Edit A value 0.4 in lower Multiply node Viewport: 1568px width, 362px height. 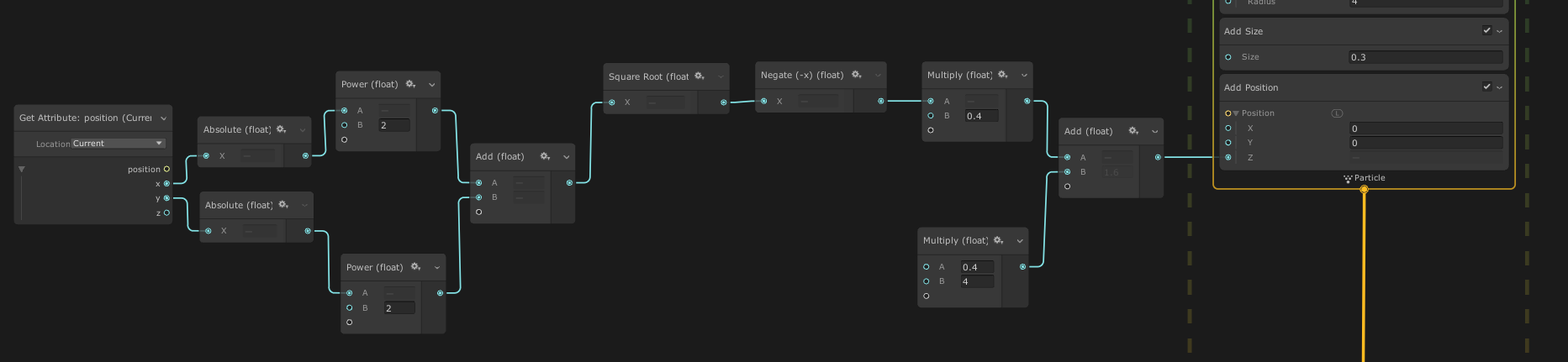point(977,267)
